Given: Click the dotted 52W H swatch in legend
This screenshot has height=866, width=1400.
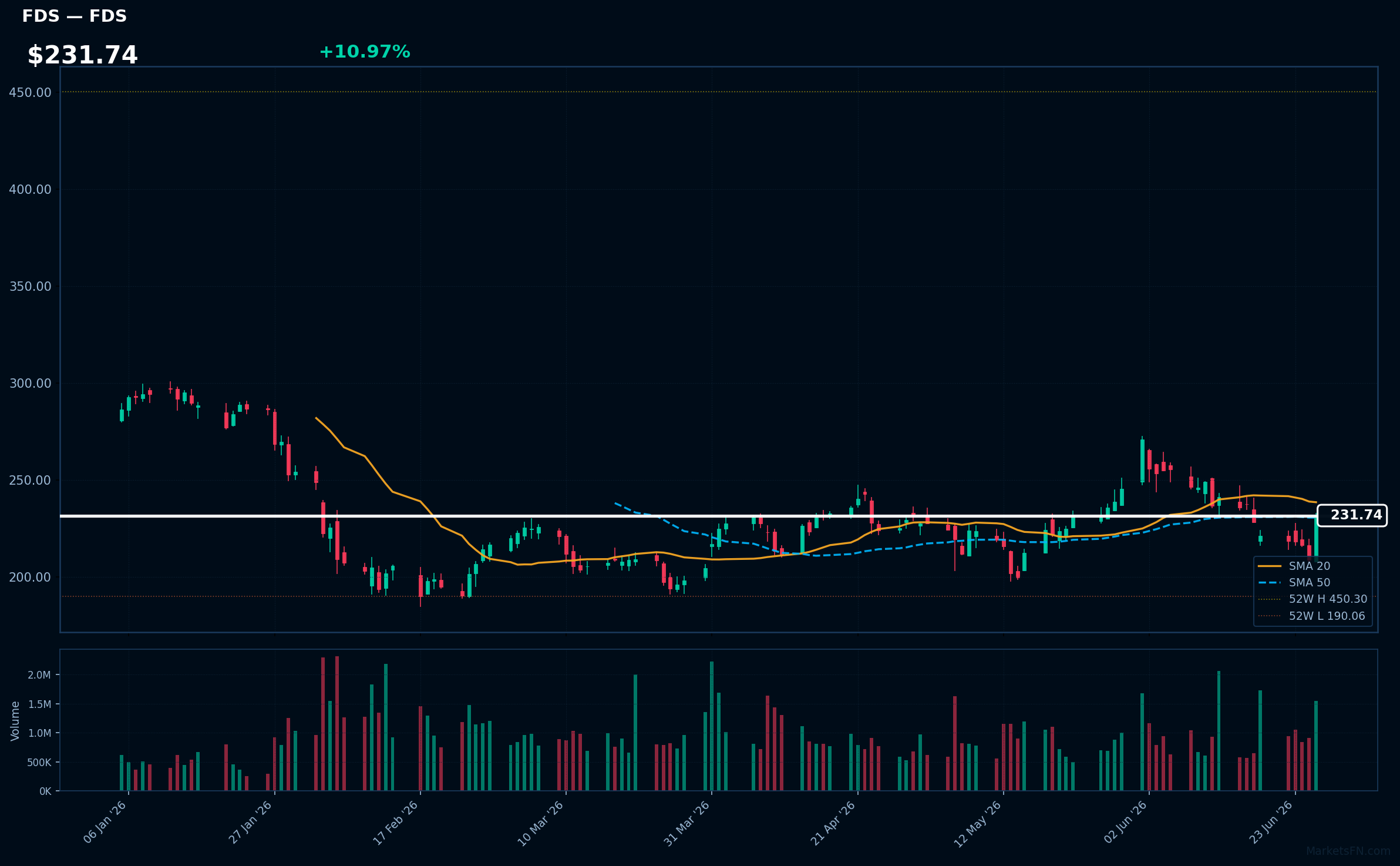Looking at the screenshot, I should pyautogui.click(x=1269, y=599).
